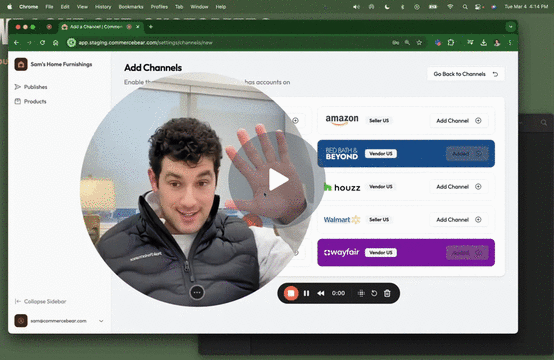Click the zoom magnifier icon in address bar
Image resolution: width=554 pixels, height=360 pixels.
pos(407,43)
